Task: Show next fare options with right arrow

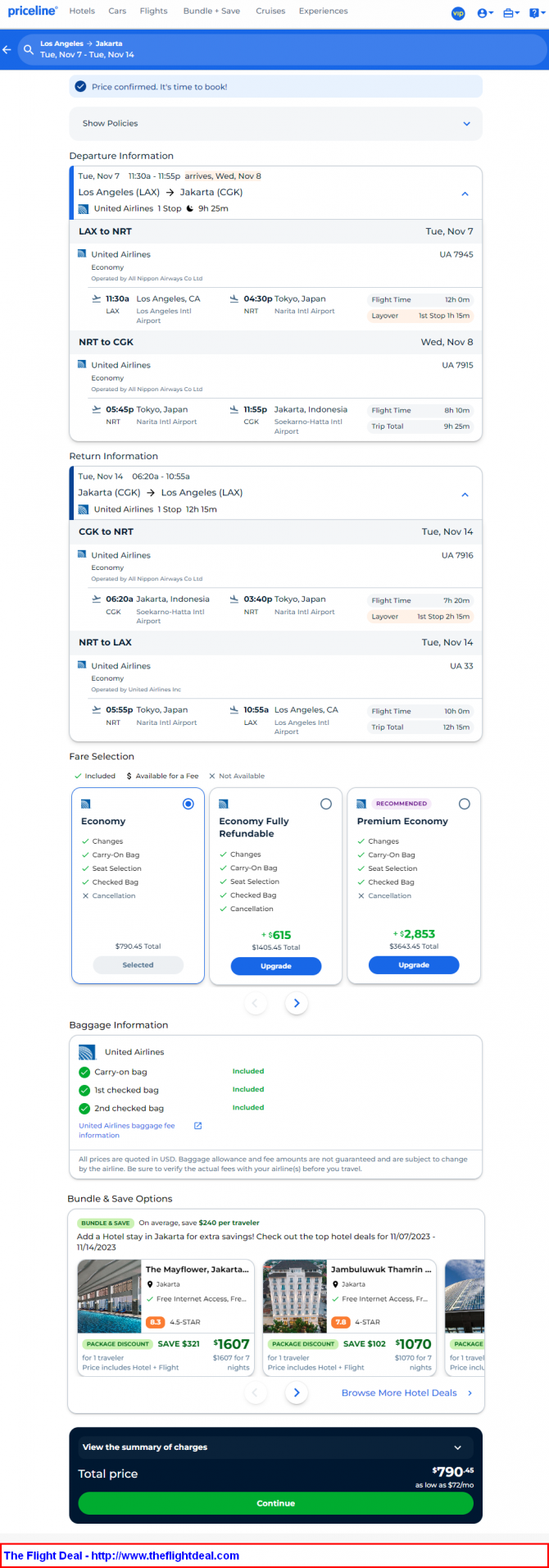Action: pyautogui.click(x=297, y=1003)
